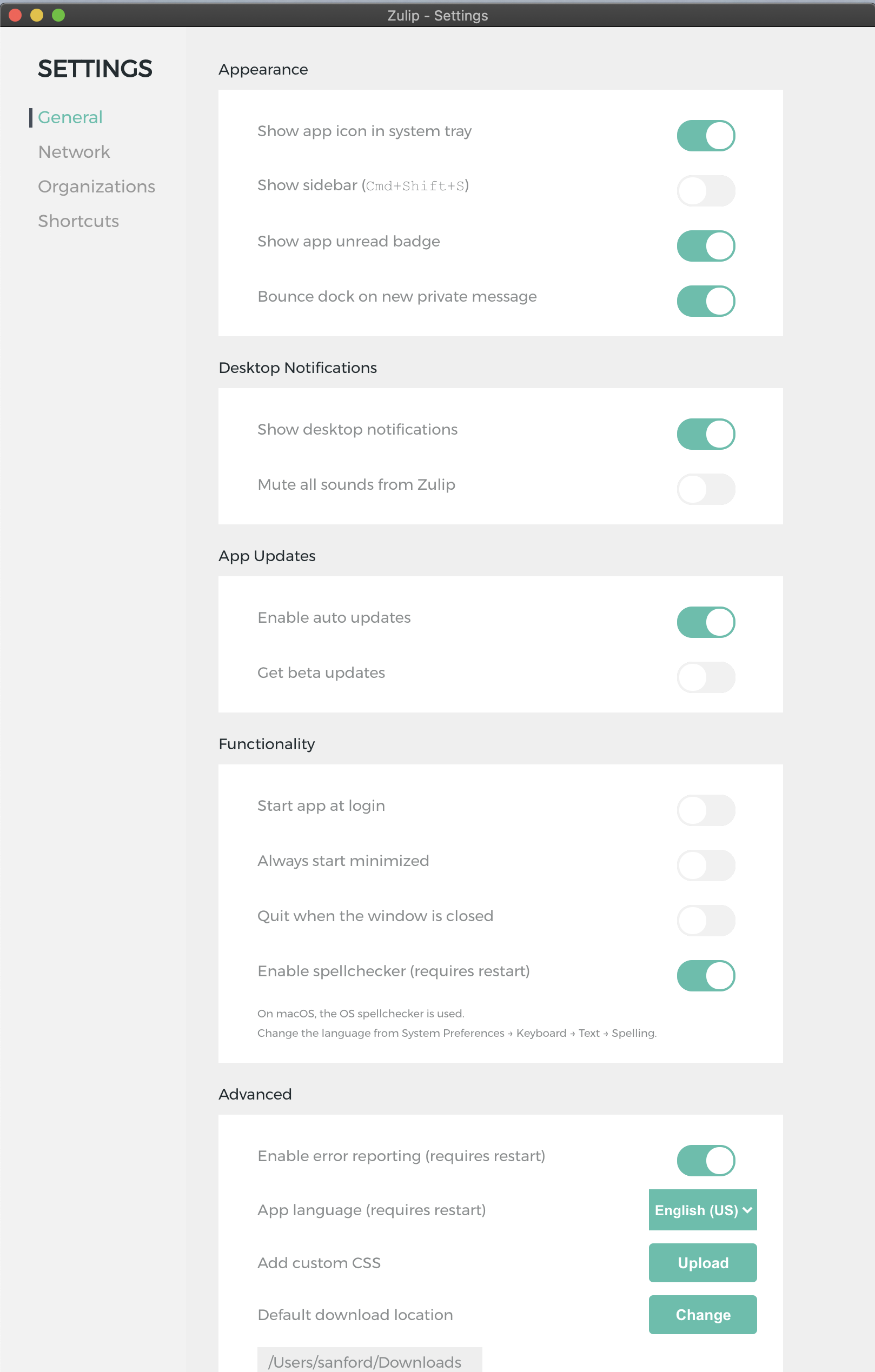Turn off Enable auto updates switch

[x=706, y=622]
